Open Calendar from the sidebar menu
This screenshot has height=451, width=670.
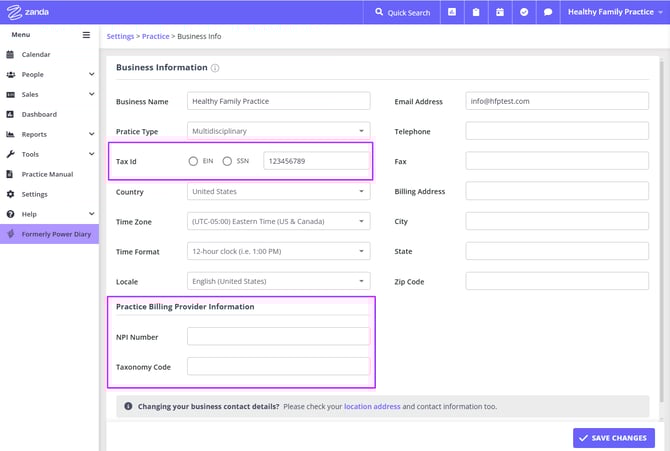coord(36,54)
